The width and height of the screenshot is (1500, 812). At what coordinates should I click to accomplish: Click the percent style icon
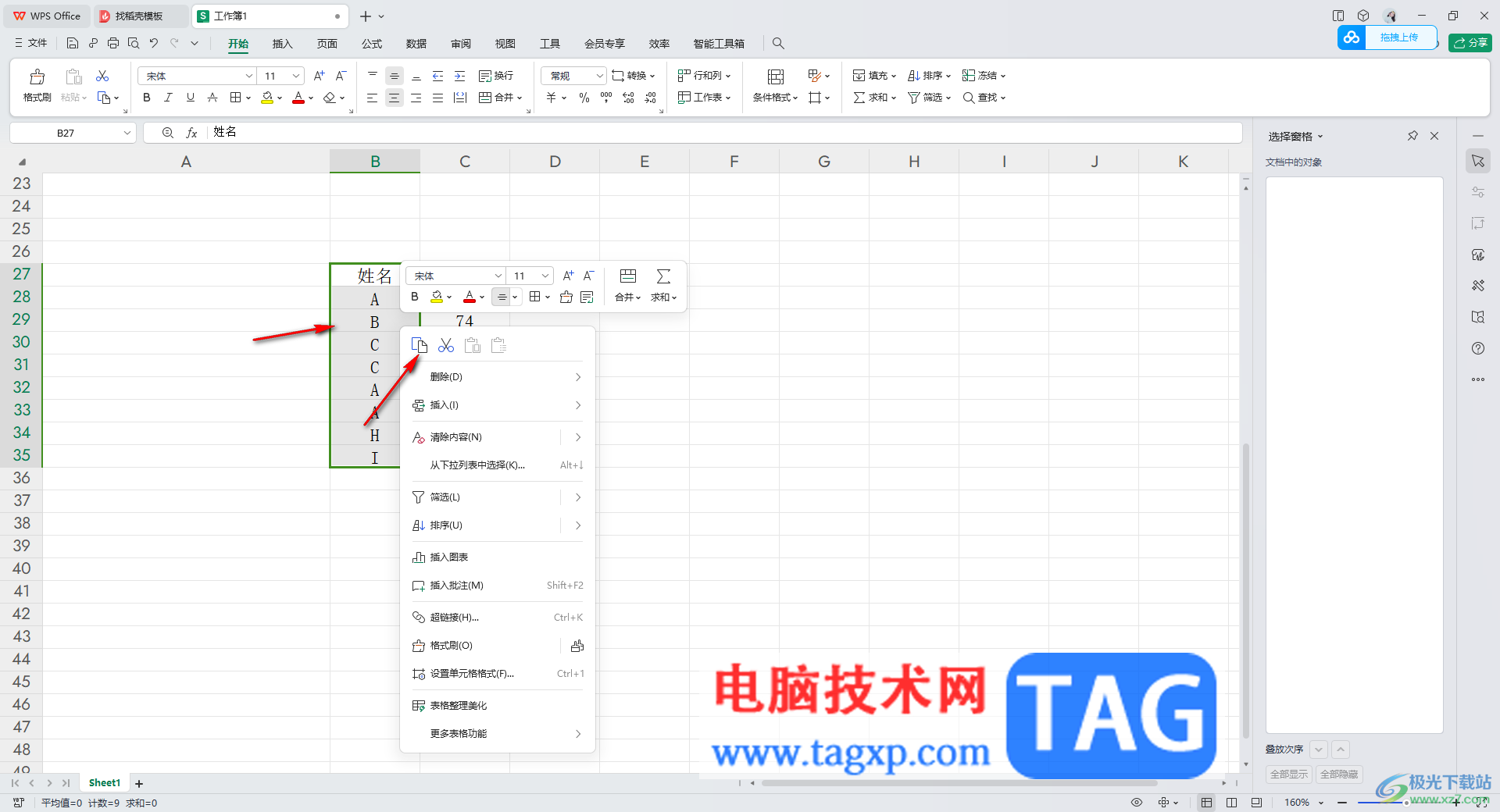[x=584, y=98]
